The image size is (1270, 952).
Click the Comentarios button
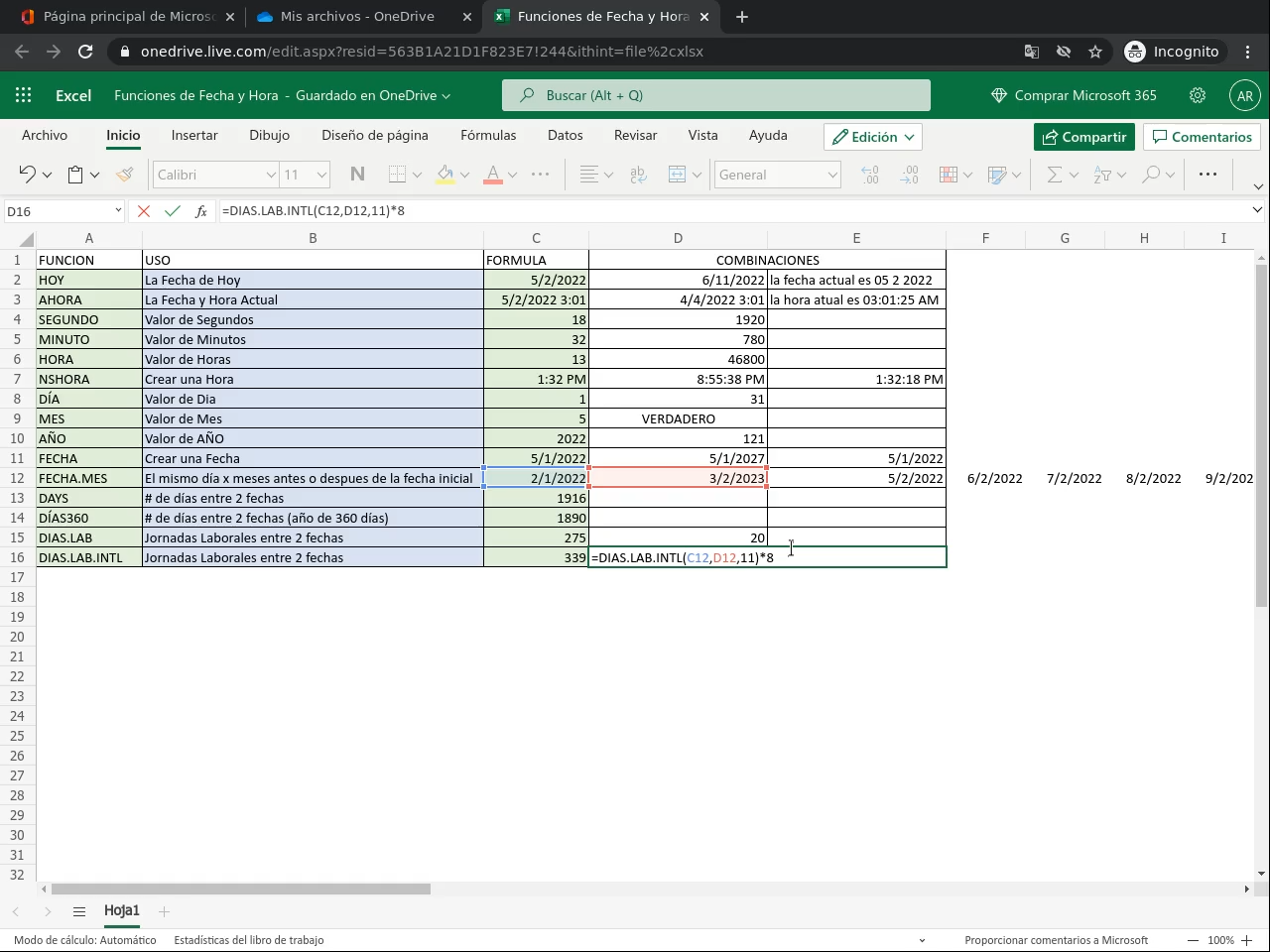(1202, 137)
